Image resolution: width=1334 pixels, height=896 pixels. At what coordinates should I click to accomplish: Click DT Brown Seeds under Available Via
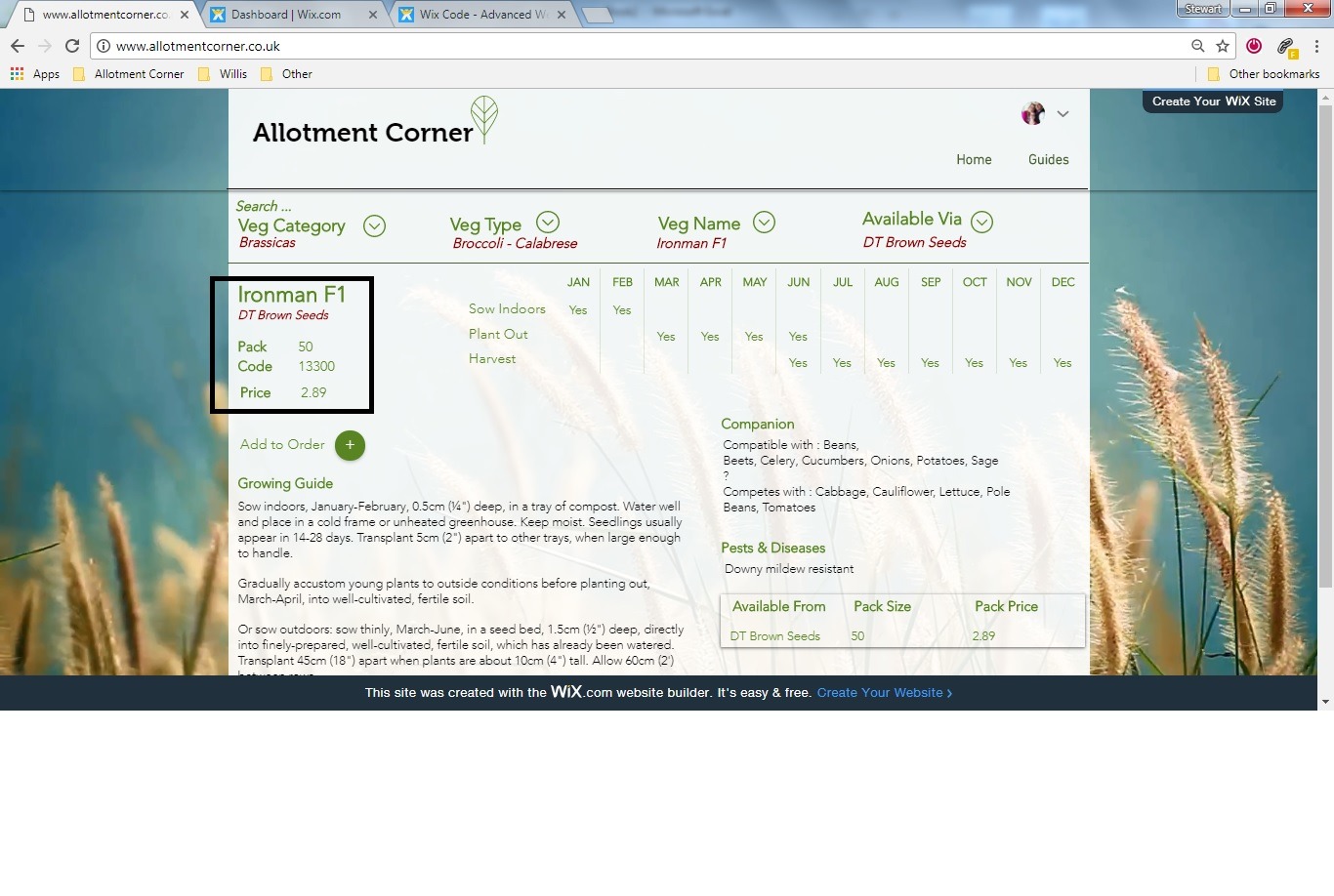(914, 243)
